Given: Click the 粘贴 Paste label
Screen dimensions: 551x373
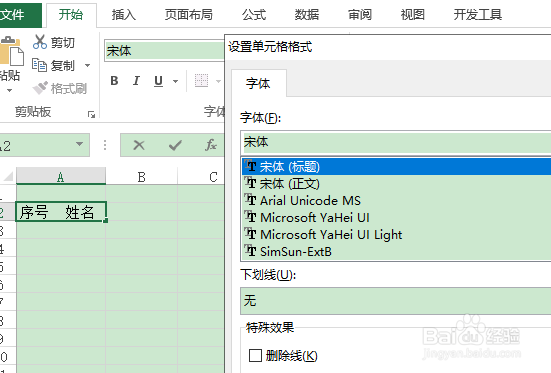Looking at the screenshot, I should pos(10,75).
